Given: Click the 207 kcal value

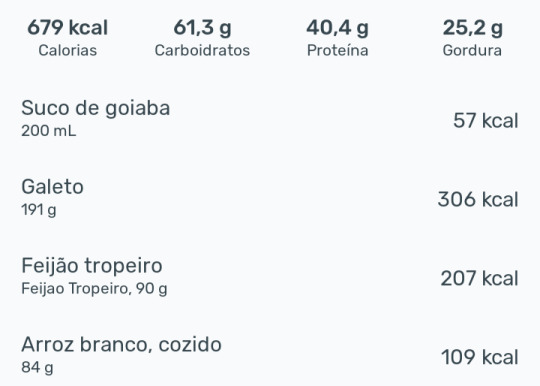Looking at the screenshot, I should [479, 278].
